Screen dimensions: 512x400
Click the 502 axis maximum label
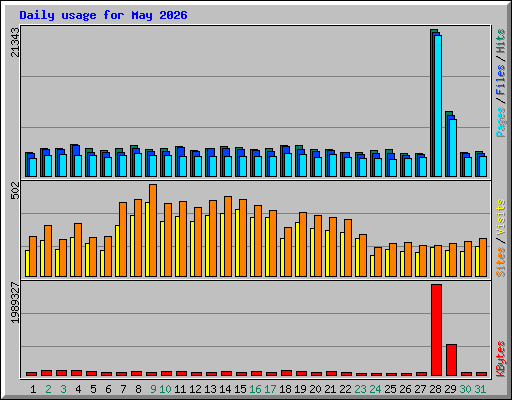[15, 190]
